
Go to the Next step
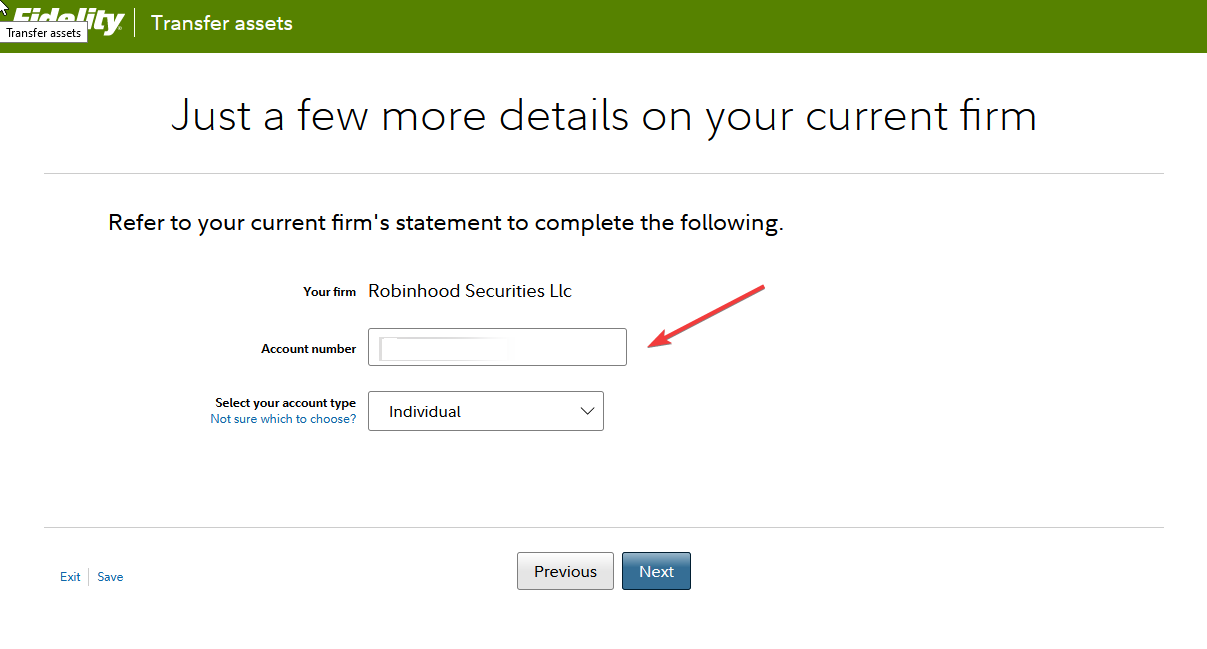[x=656, y=571]
